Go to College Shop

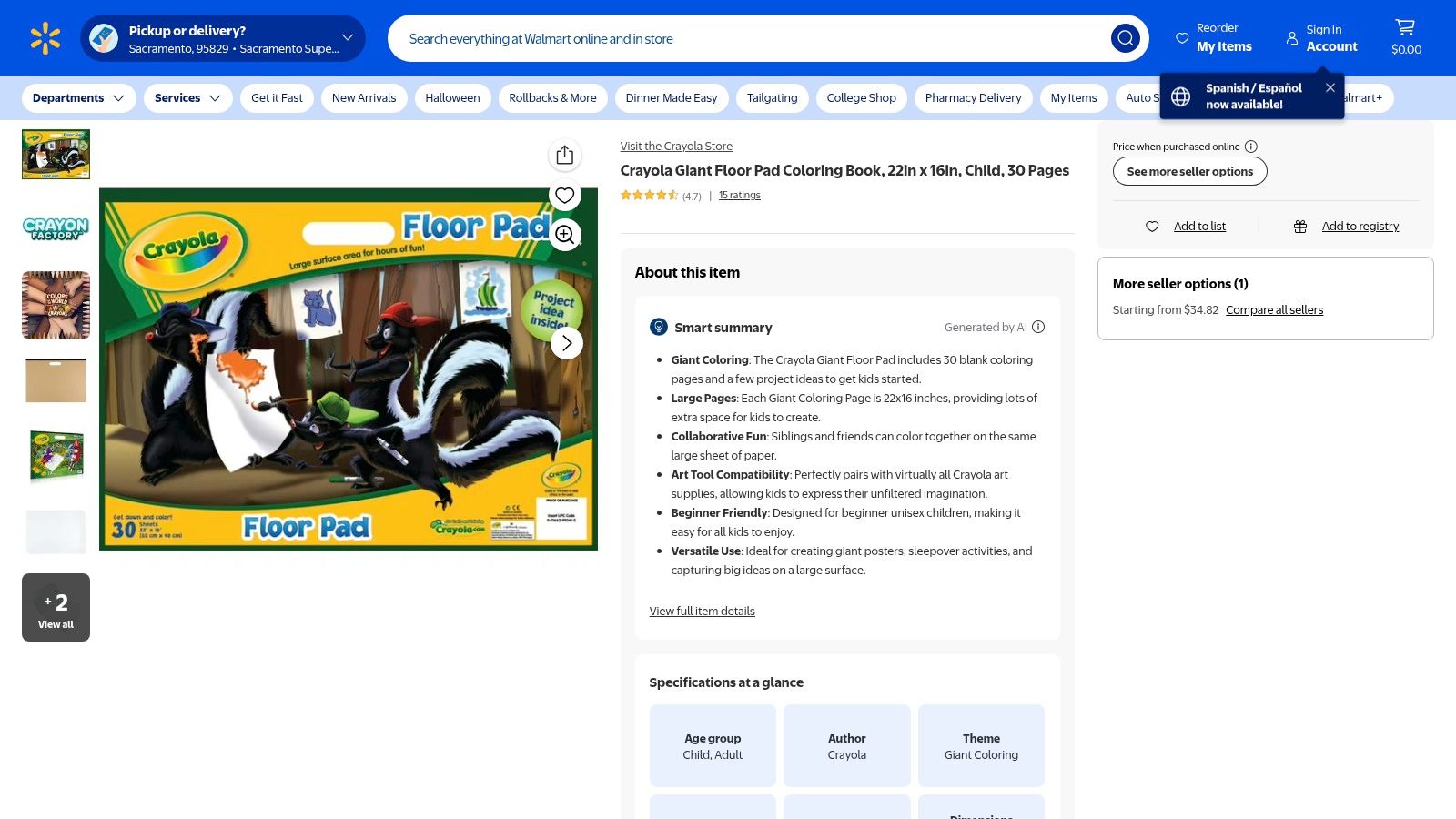[862, 98]
